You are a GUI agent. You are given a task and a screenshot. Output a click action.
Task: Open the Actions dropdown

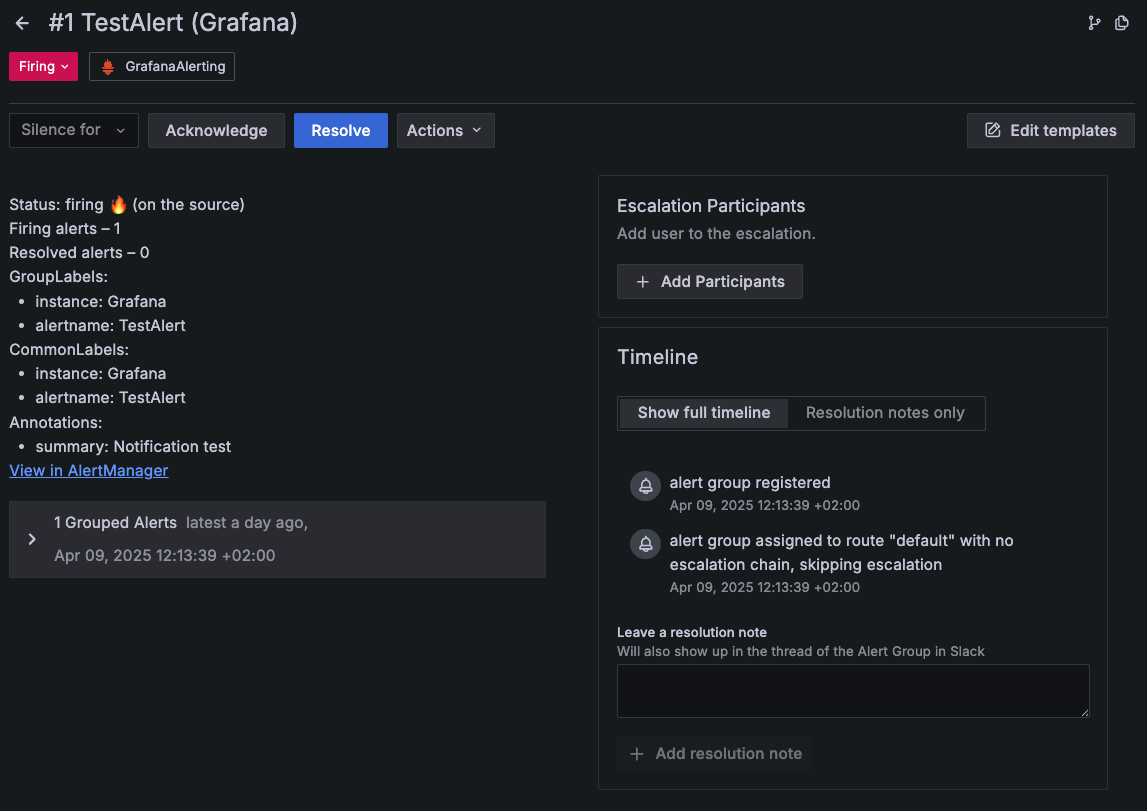[446, 130]
